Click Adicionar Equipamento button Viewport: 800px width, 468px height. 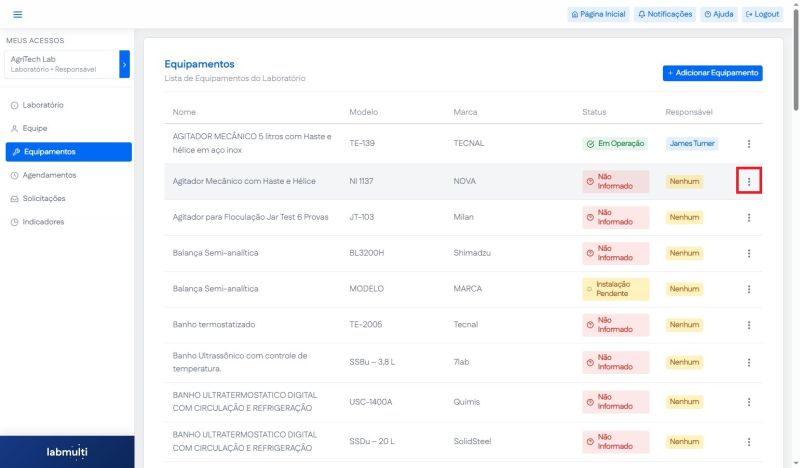click(712, 73)
